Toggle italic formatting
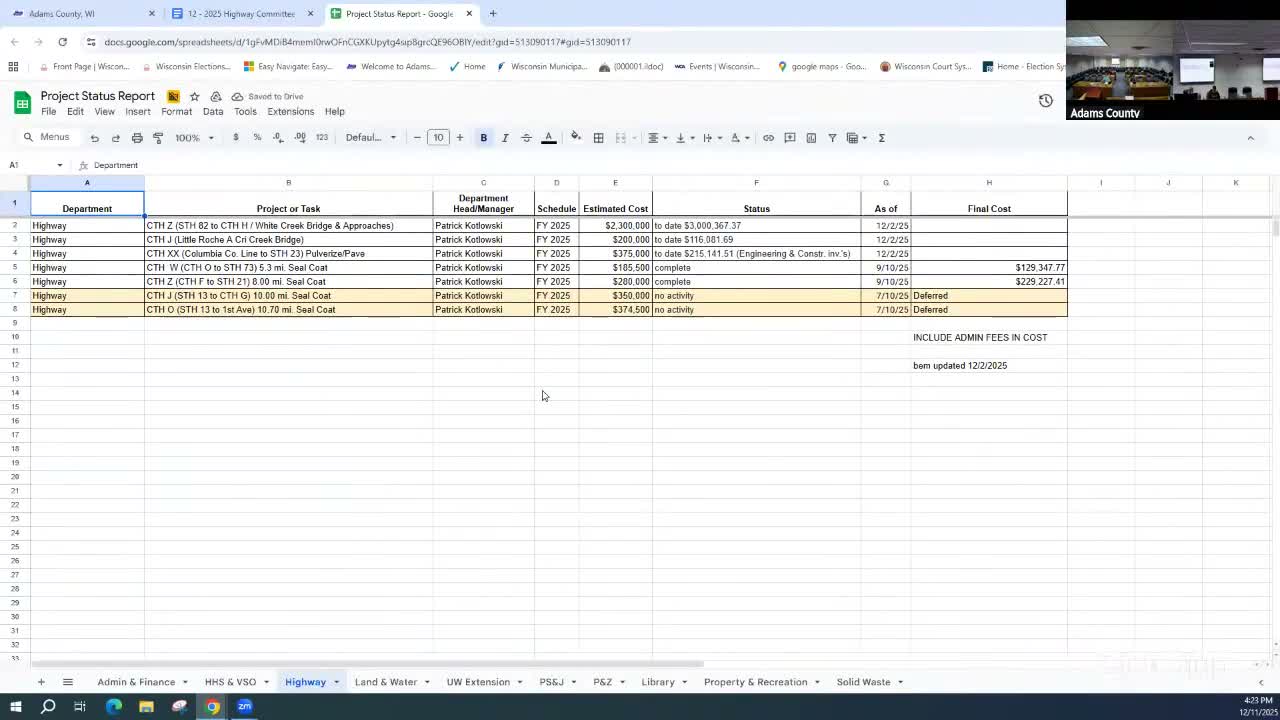 click(505, 138)
